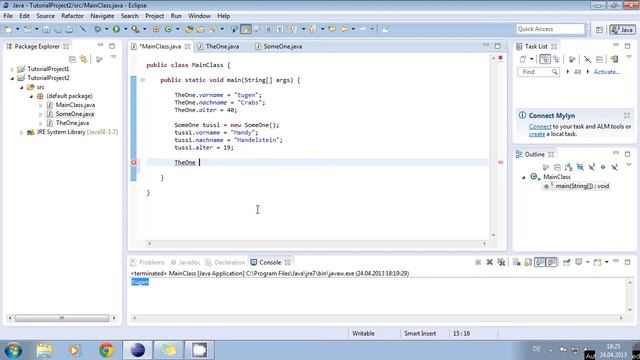Open the Refactor menu
The height and width of the screenshot is (360, 640).
[72, 16]
